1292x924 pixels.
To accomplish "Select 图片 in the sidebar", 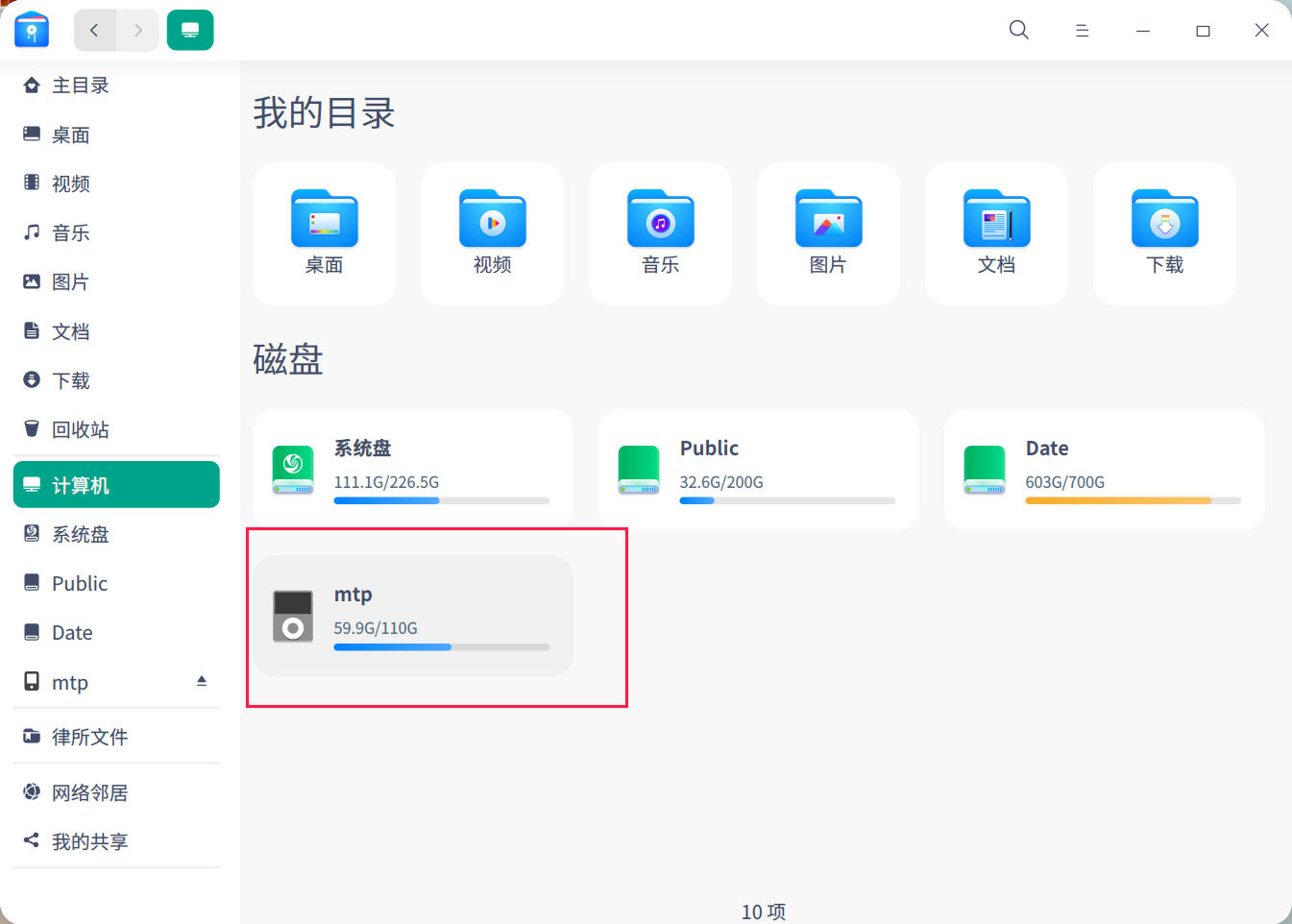I will pyautogui.click(x=116, y=281).
